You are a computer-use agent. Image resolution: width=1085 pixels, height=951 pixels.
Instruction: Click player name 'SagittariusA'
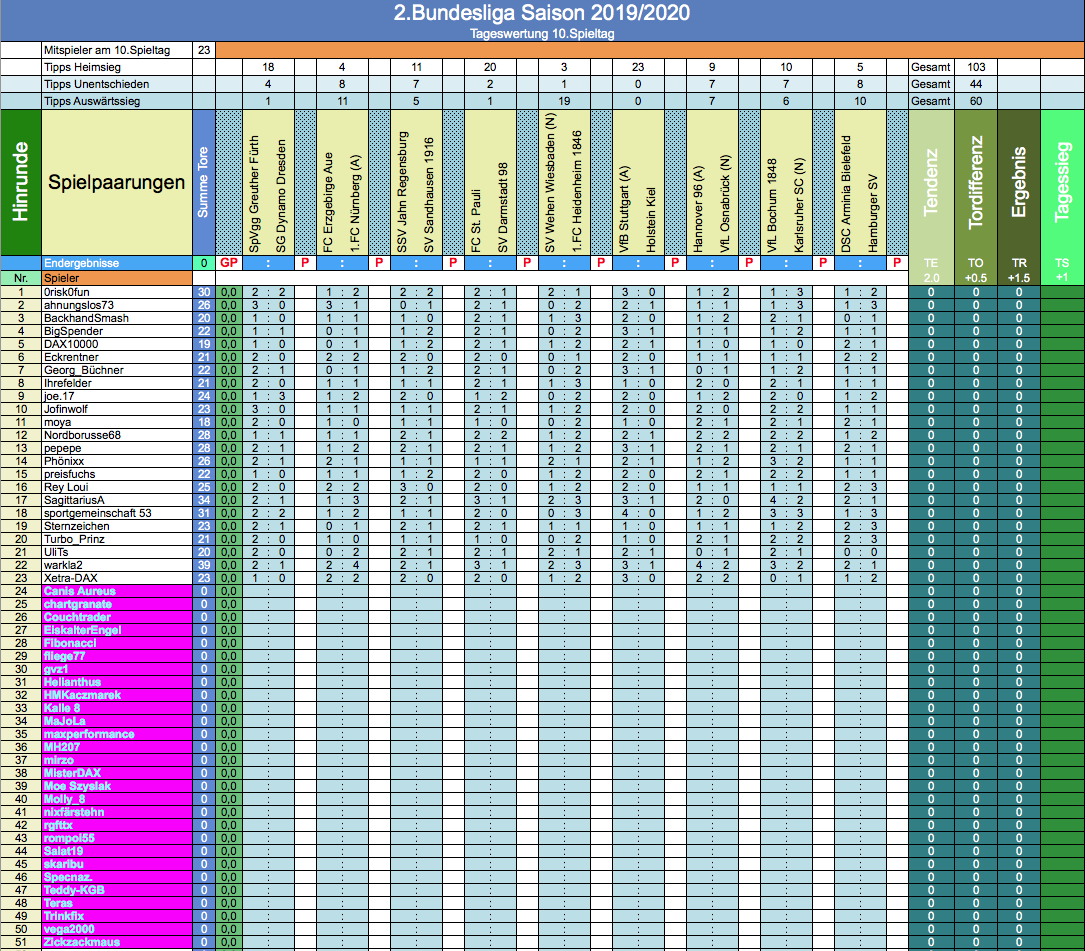tap(74, 500)
